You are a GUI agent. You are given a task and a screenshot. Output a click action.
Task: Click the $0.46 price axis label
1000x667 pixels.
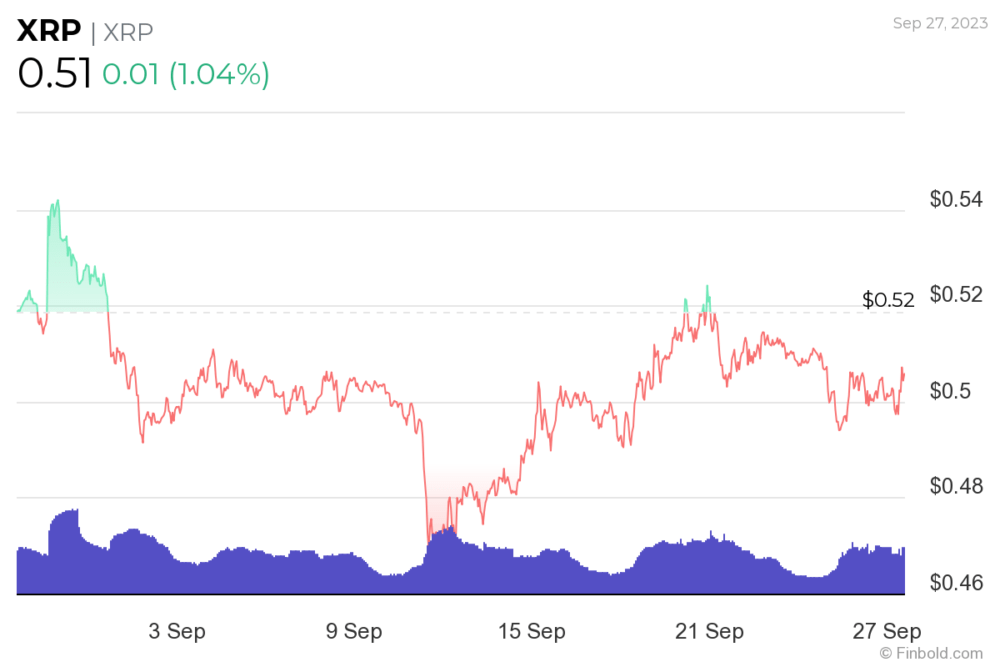956,582
